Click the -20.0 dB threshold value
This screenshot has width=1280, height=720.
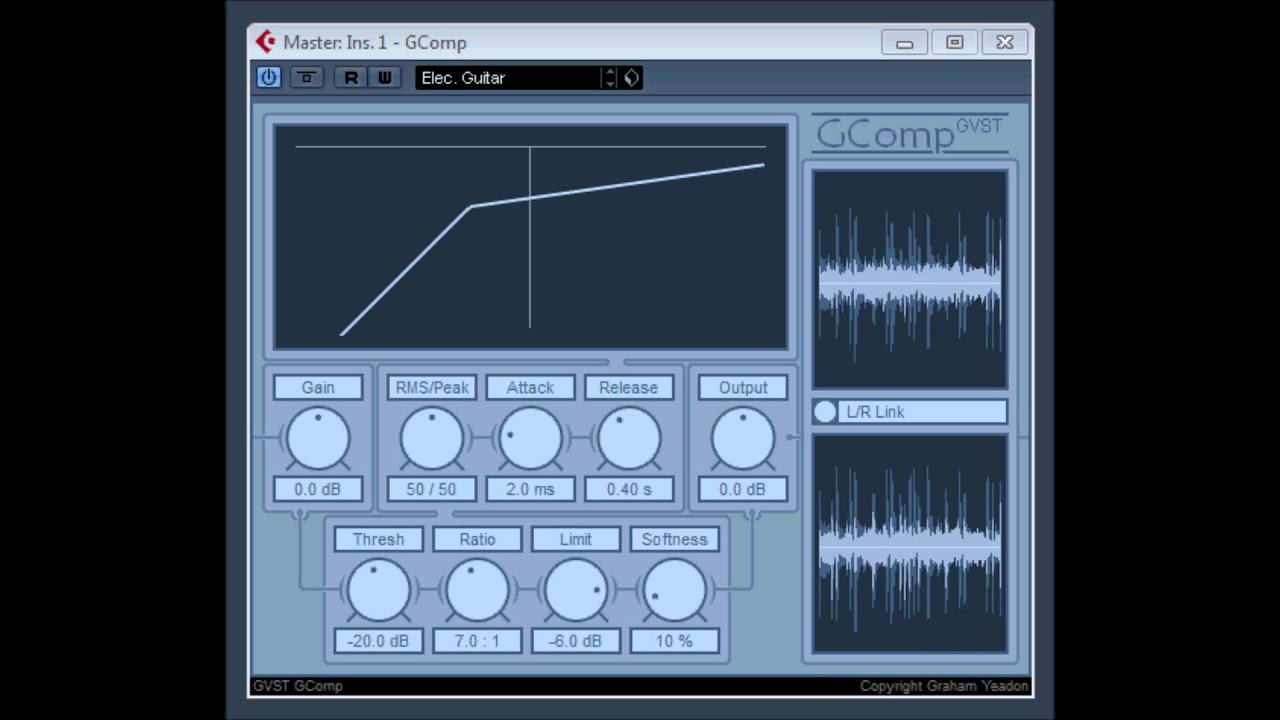pyautogui.click(x=378, y=641)
